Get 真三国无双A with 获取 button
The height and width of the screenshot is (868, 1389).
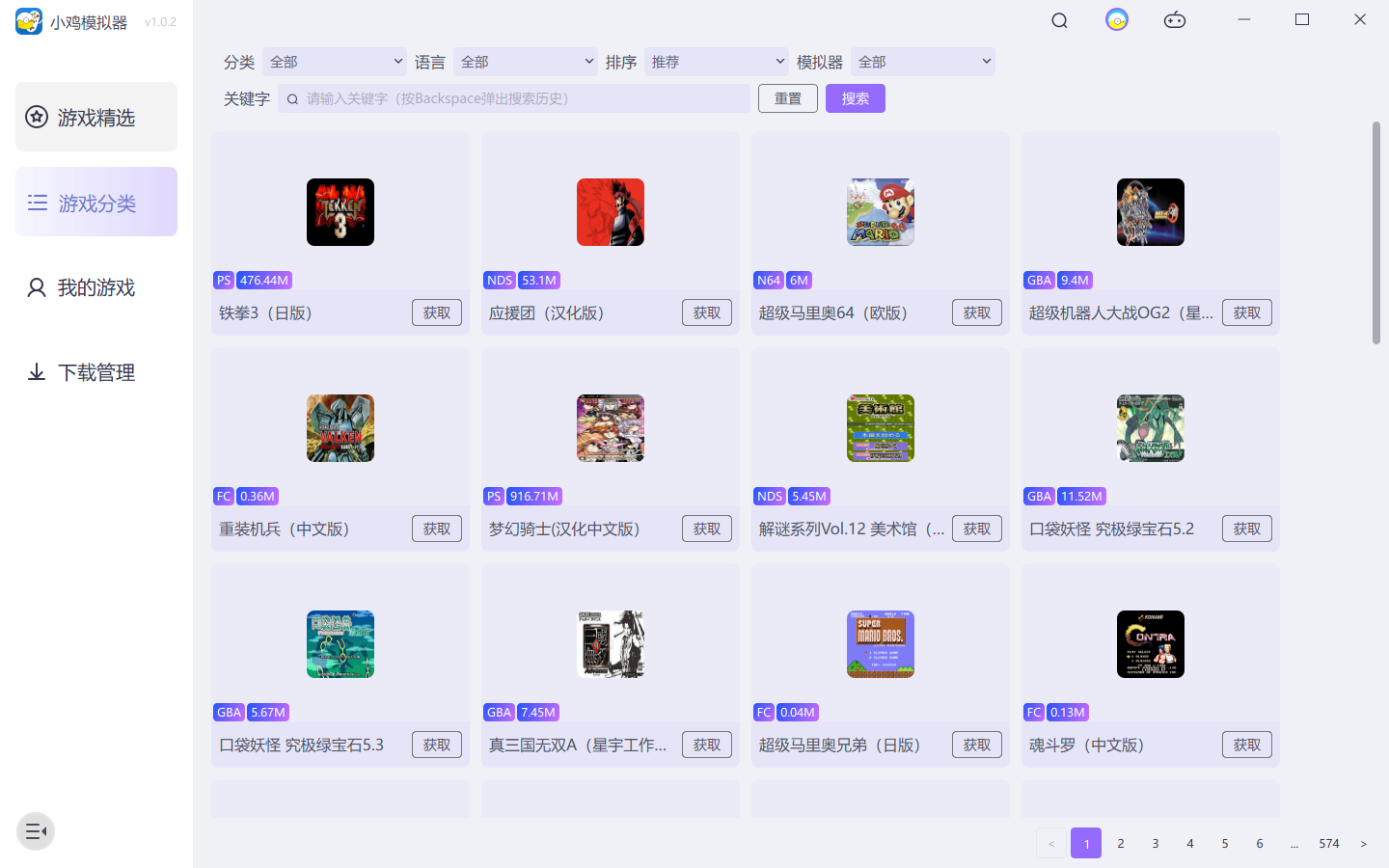[x=707, y=745]
